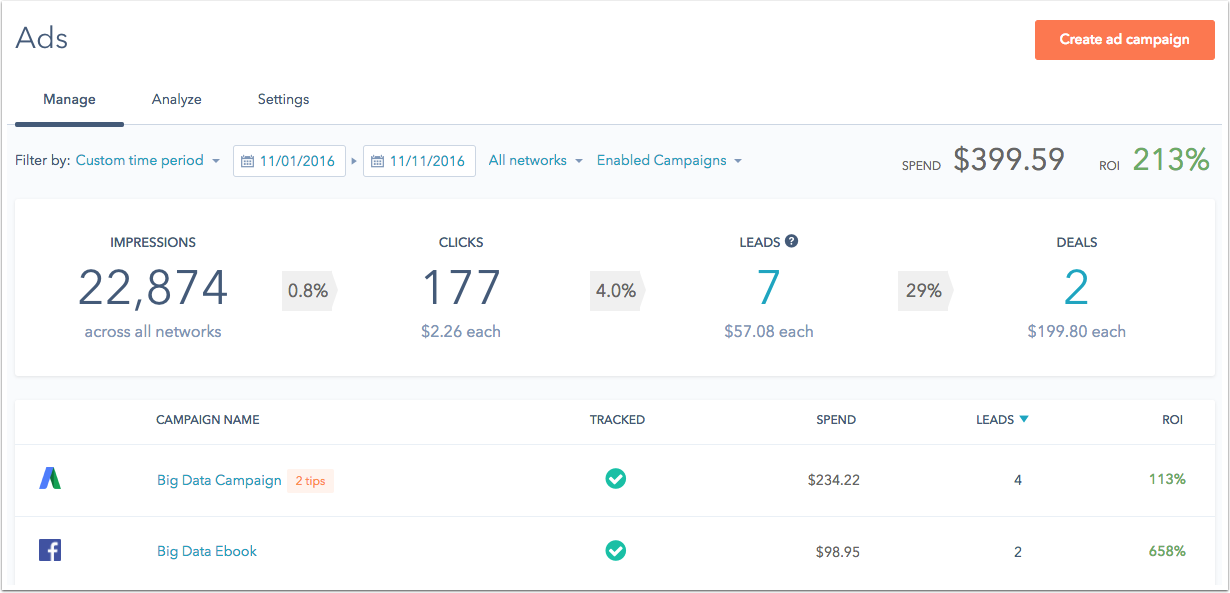
Task: Click the 29% conversion rate tag
Action: pyautogui.click(x=925, y=291)
